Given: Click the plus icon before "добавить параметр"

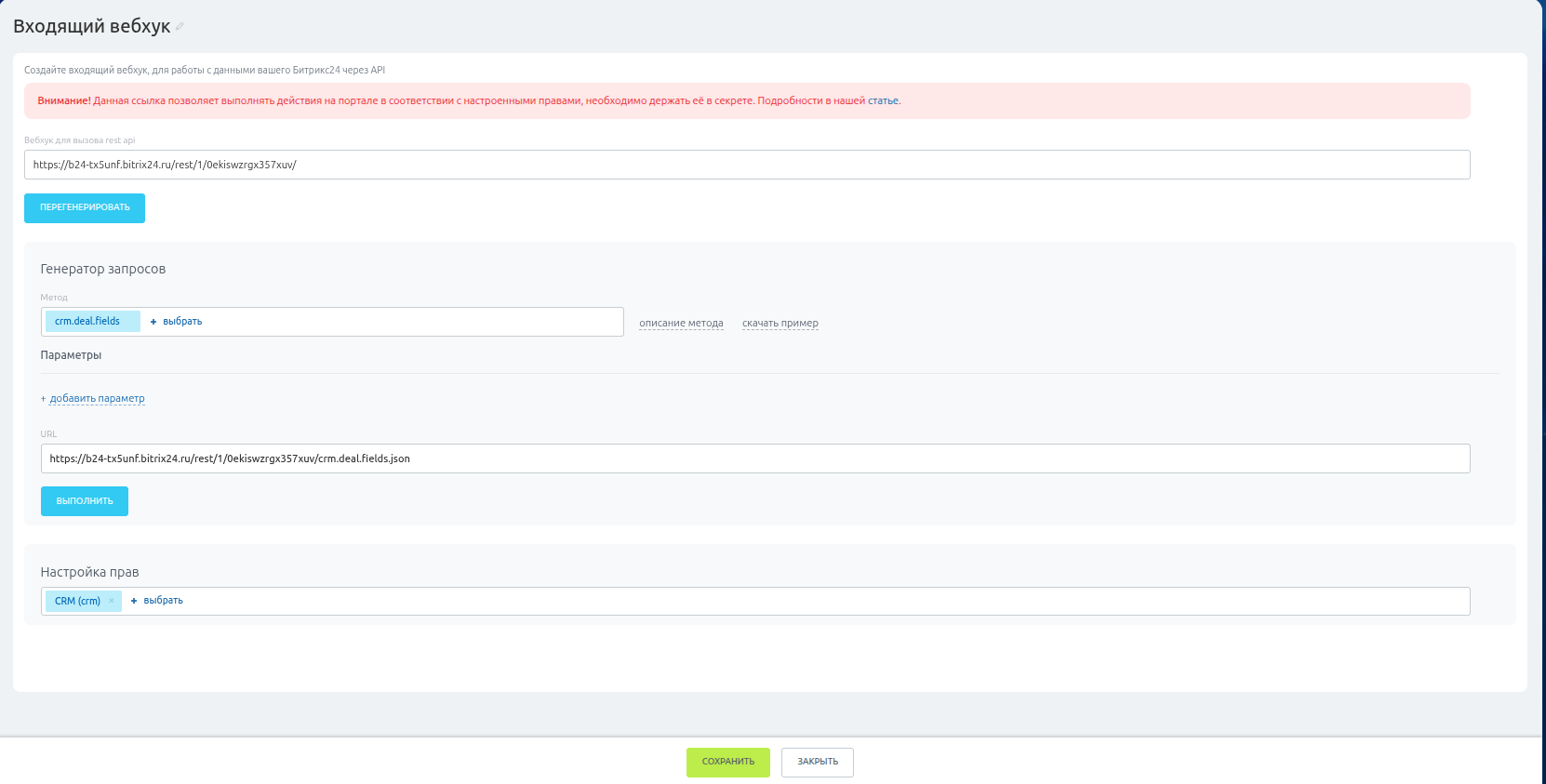Looking at the screenshot, I should tap(43, 399).
